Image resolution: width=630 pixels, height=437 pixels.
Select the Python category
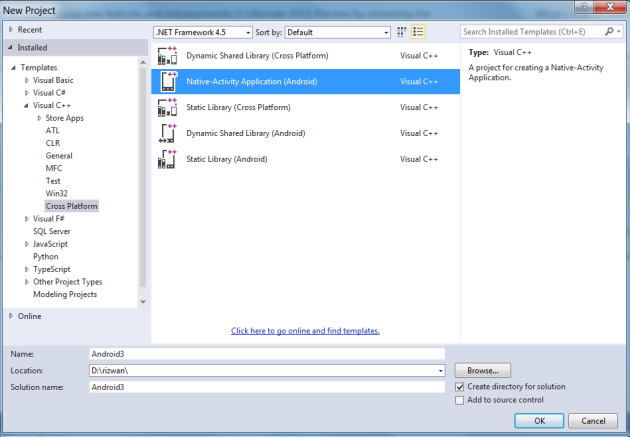(x=46, y=256)
